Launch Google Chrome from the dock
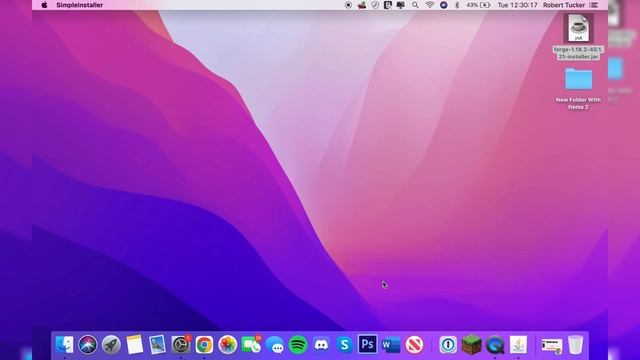This screenshot has height=360, width=640. point(204,345)
